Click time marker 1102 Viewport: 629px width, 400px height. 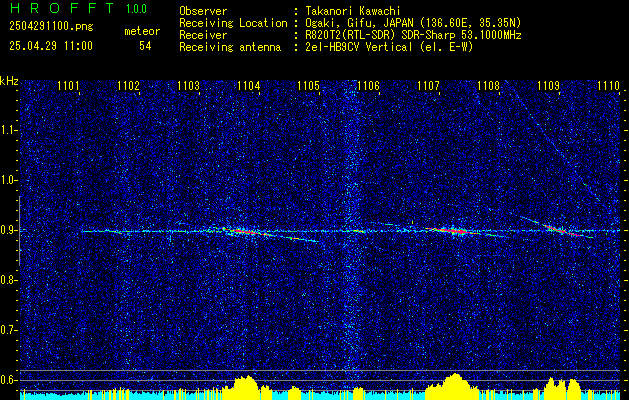[129, 86]
